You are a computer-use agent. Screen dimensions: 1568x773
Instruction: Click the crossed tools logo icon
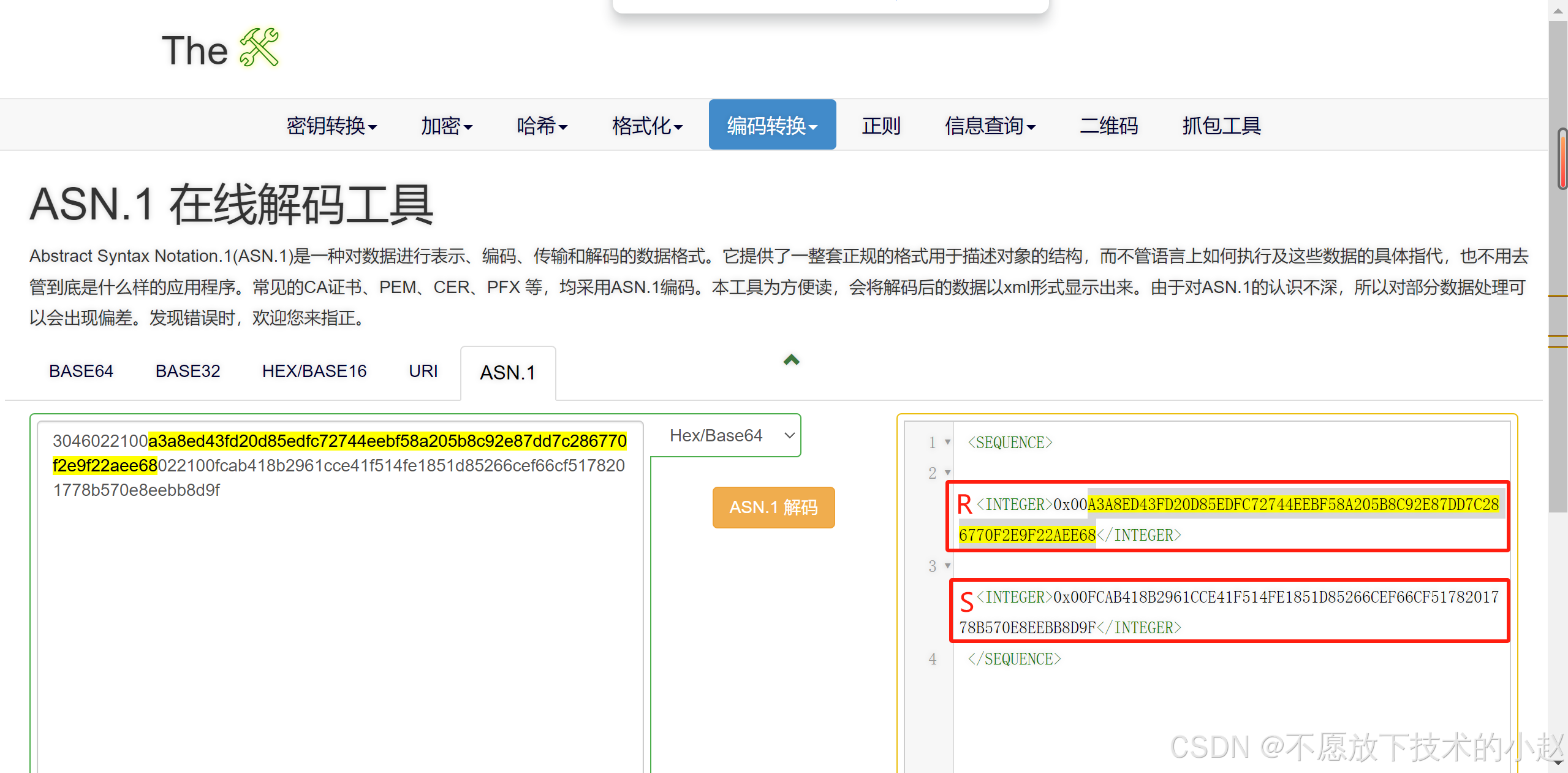[259, 48]
